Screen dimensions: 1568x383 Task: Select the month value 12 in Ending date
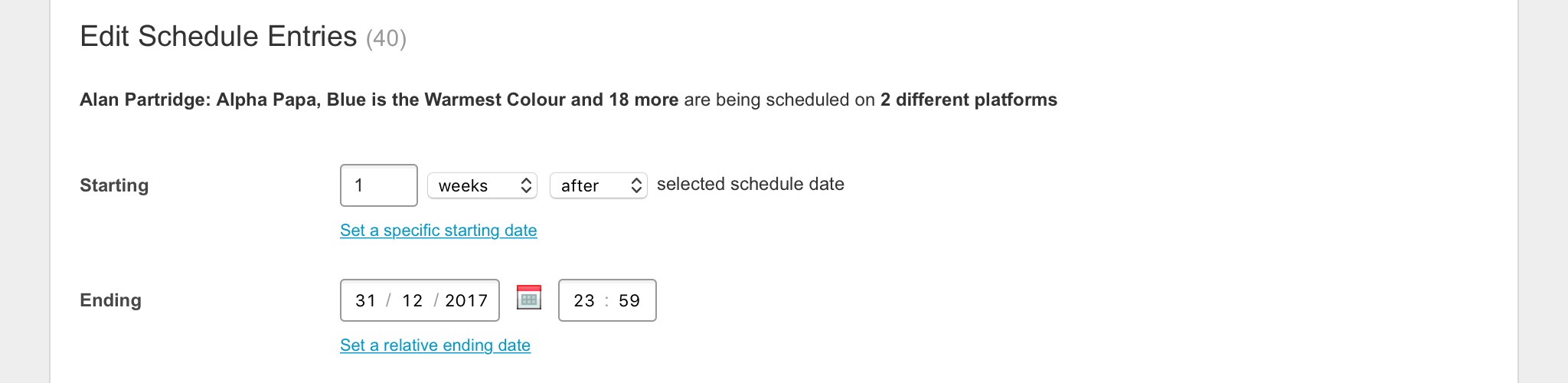coord(412,300)
